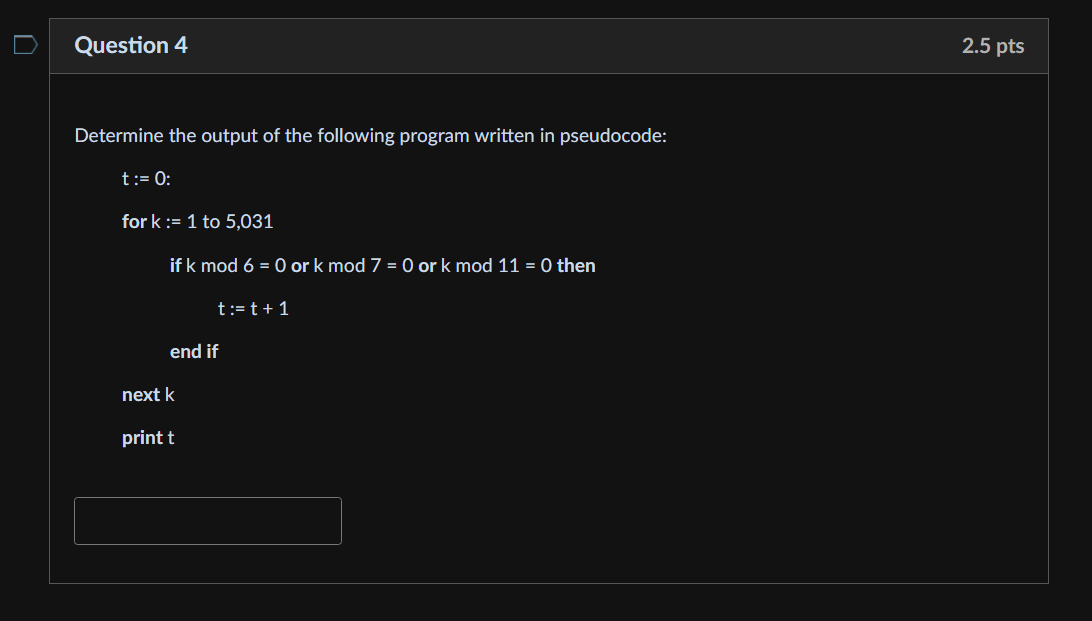Click the next k statement
Viewport: 1092px width, 621px height.
click(x=147, y=394)
